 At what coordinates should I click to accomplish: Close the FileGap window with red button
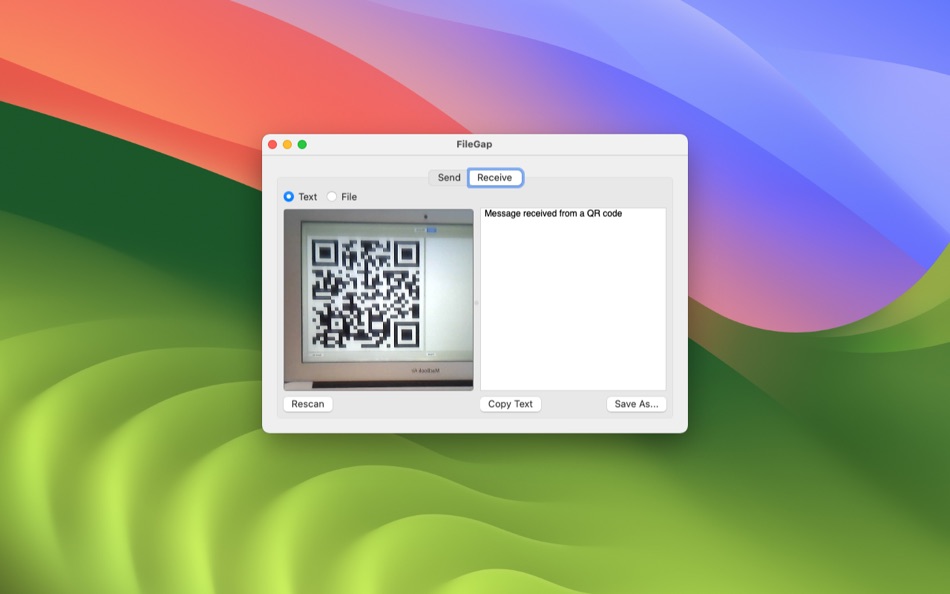tap(273, 144)
